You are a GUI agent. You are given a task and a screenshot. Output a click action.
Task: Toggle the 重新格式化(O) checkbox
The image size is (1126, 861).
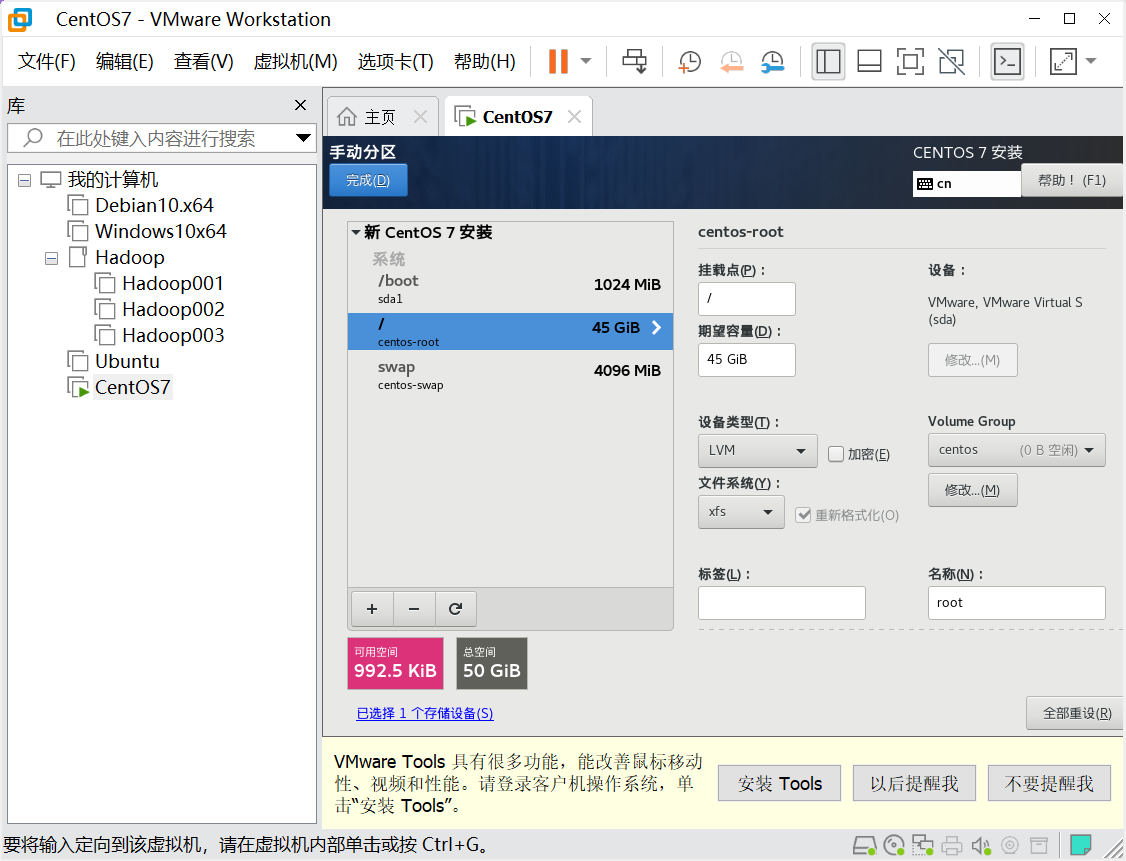point(803,515)
